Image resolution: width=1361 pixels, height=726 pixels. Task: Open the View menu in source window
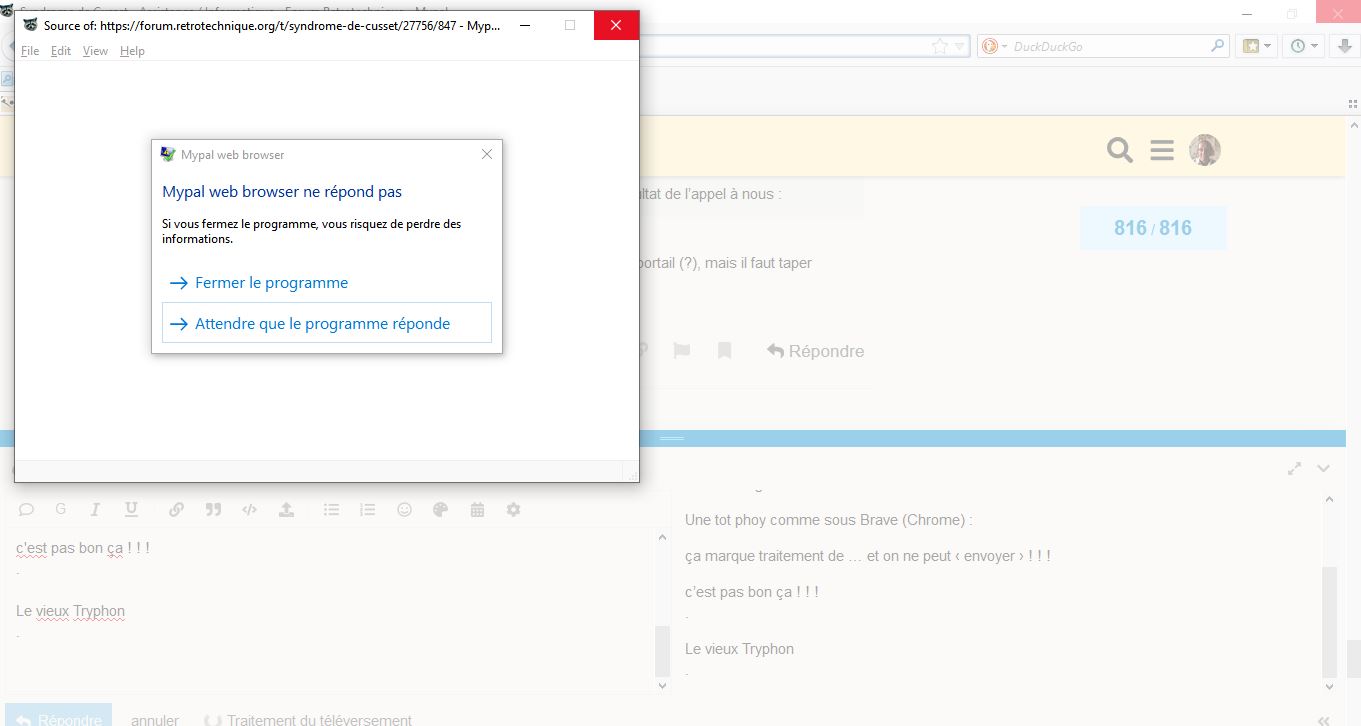click(95, 51)
